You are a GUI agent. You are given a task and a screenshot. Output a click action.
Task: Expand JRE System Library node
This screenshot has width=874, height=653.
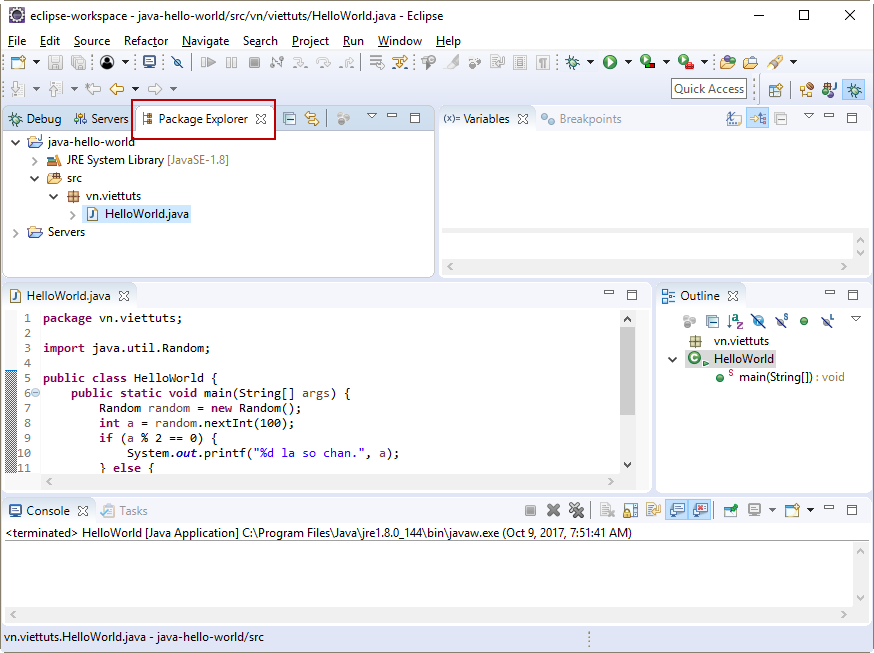[35, 161]
